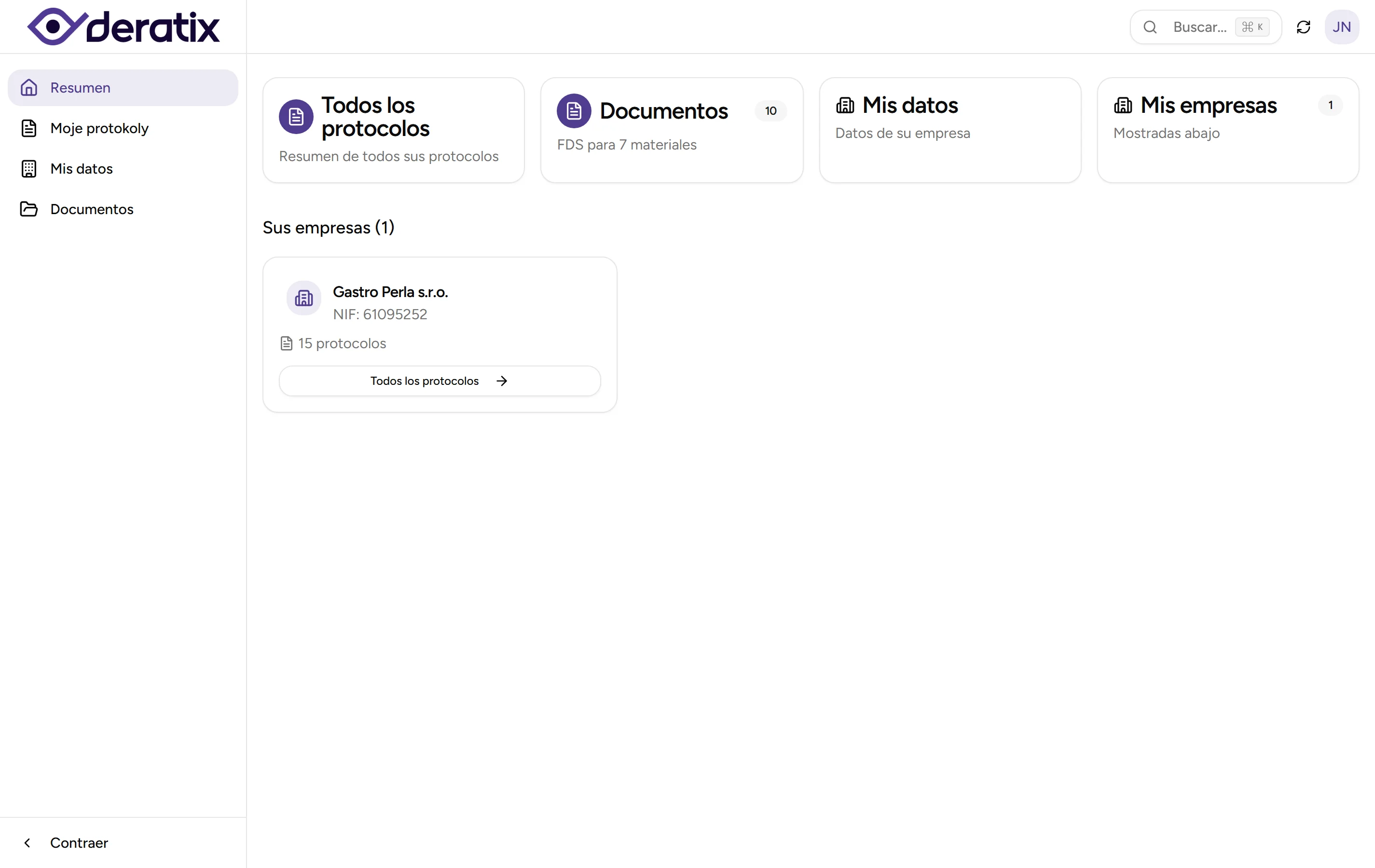
Task: Click the 15 protocolos link
Action: [342, 343]
